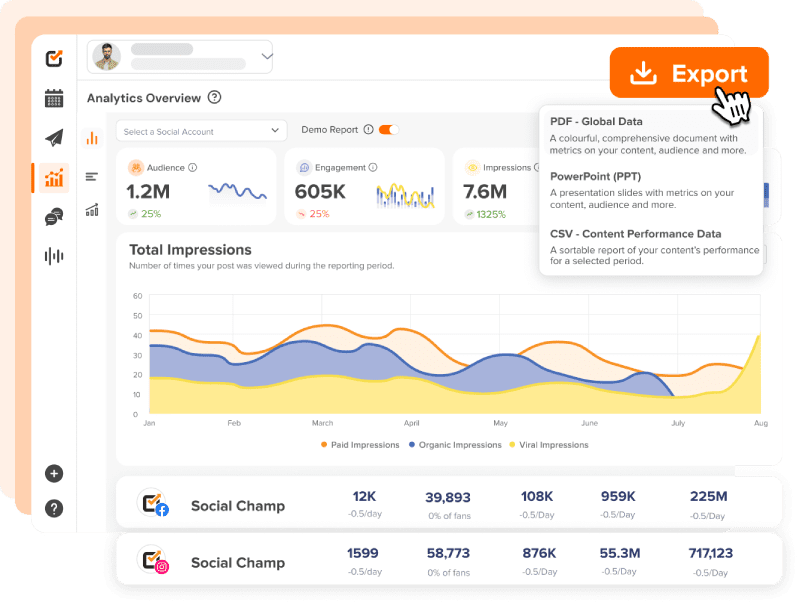The image size is (800, 605).
Task: Select the analytics bar chart sidebar icon
Action: click(54, 178)
